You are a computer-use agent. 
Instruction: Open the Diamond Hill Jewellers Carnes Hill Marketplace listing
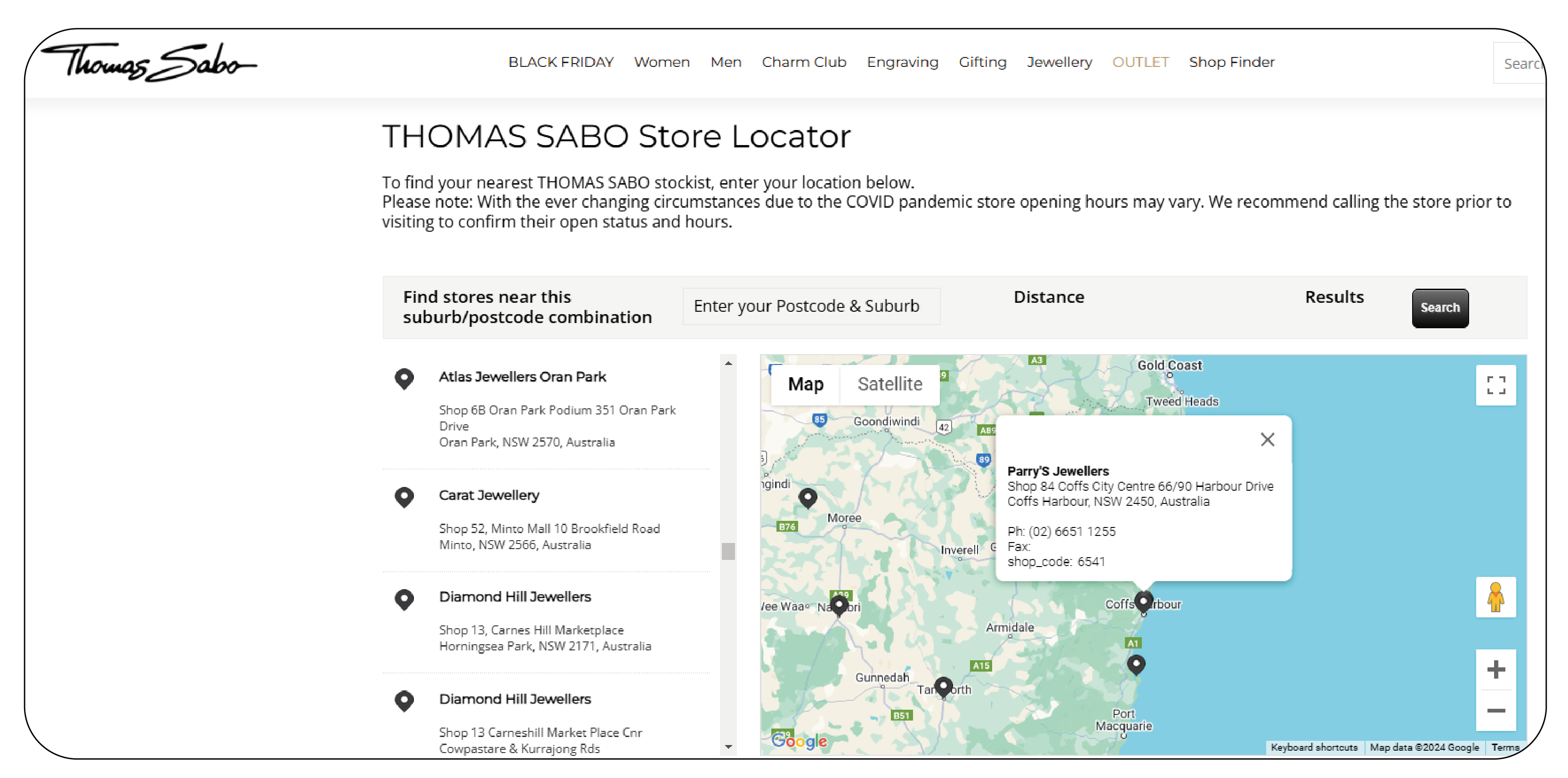click(x=515, y=597)
